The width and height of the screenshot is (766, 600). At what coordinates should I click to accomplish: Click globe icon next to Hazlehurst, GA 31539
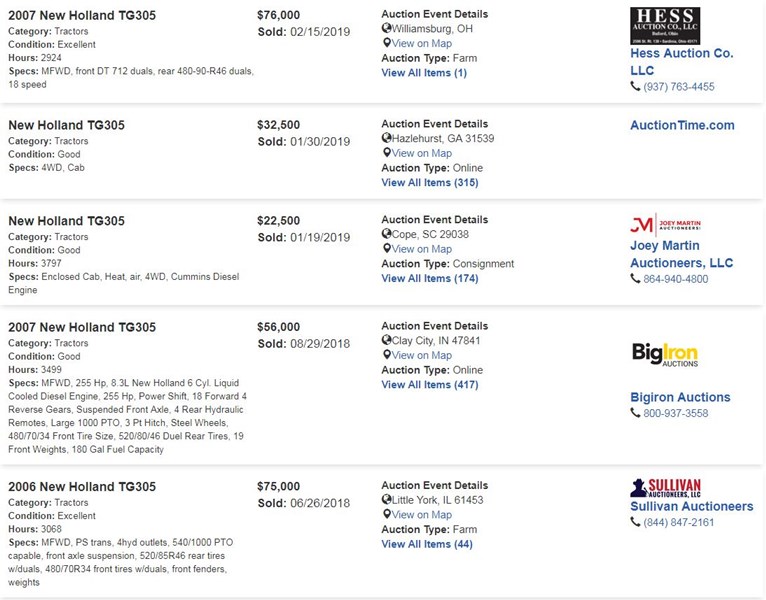click(386, 139)
